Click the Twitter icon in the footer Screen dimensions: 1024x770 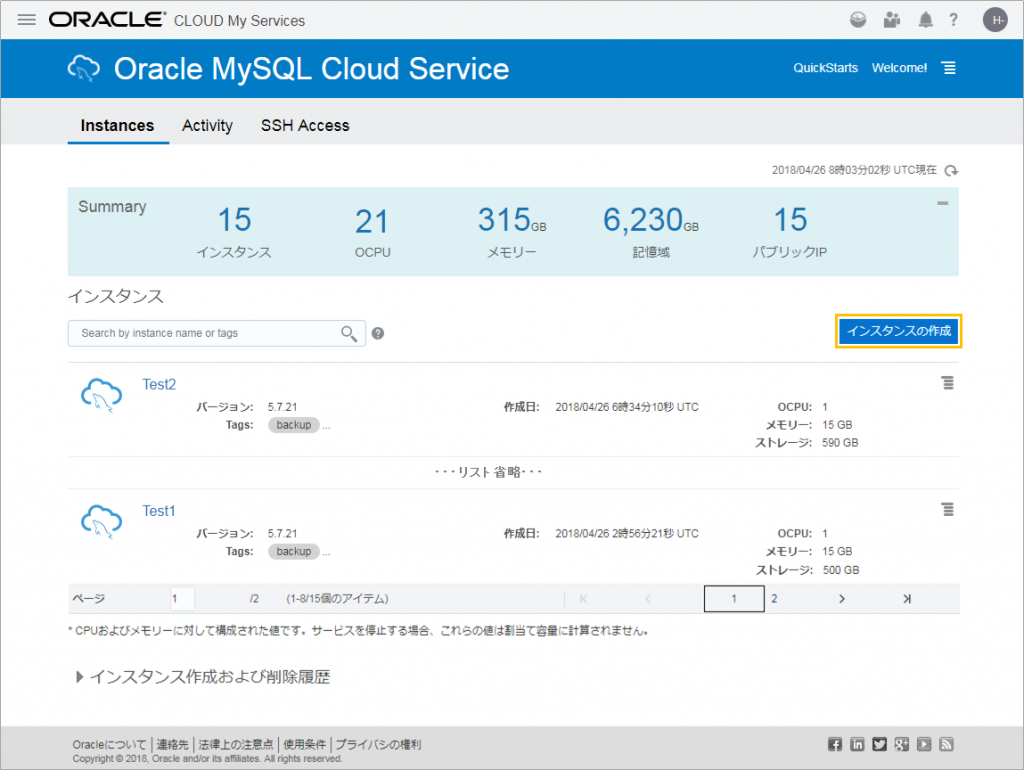click(879, 744)
